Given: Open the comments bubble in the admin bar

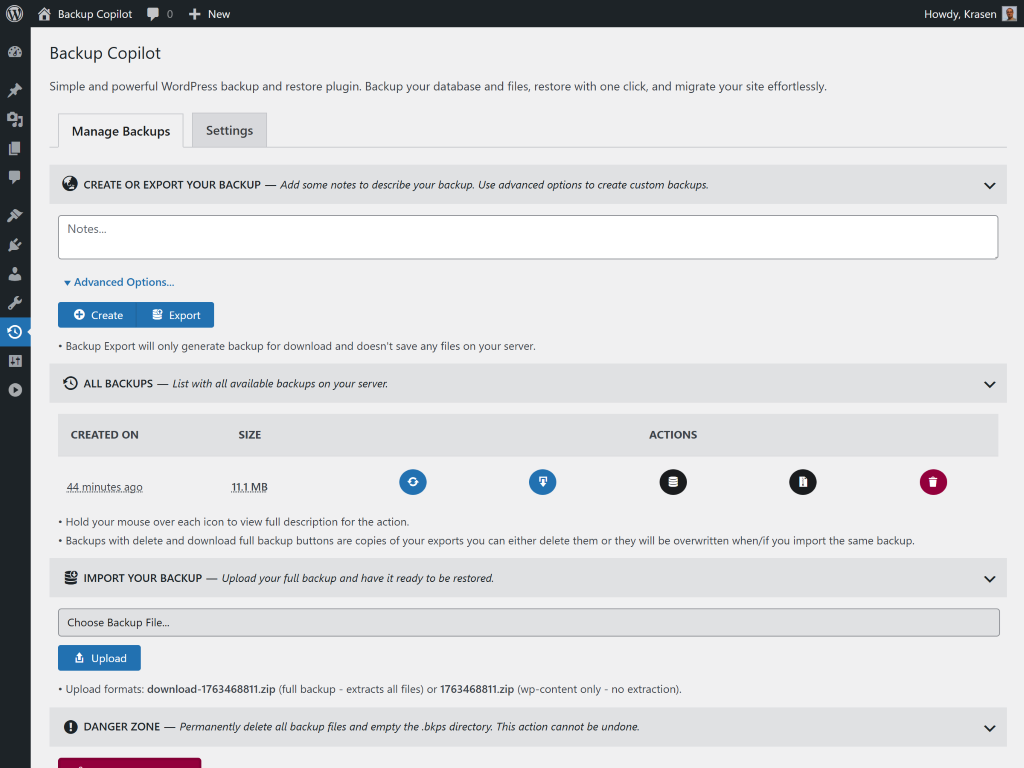Looking at the screenshot, I should 160,14.
